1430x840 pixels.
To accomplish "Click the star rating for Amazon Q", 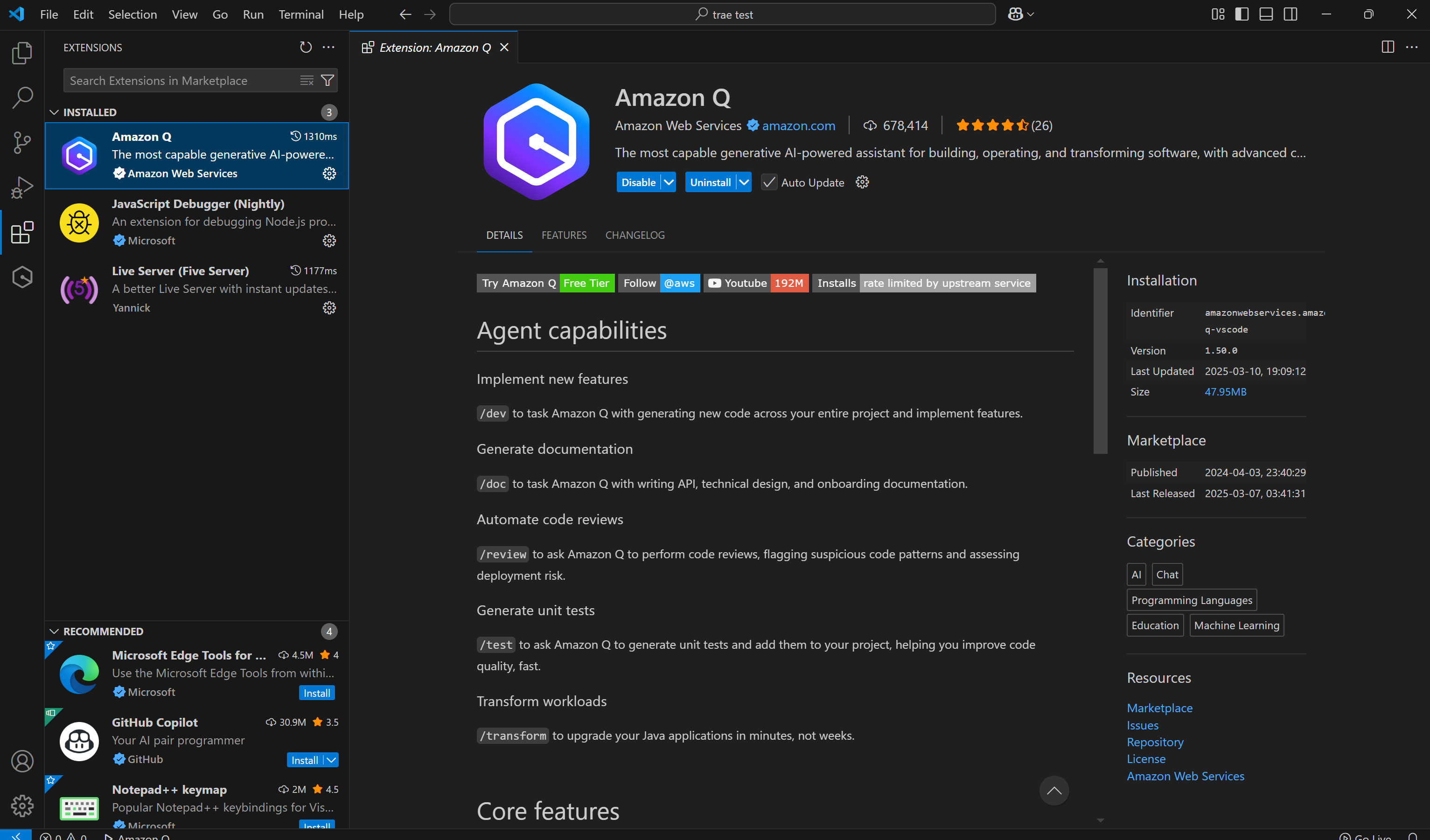I will 1003,125.
